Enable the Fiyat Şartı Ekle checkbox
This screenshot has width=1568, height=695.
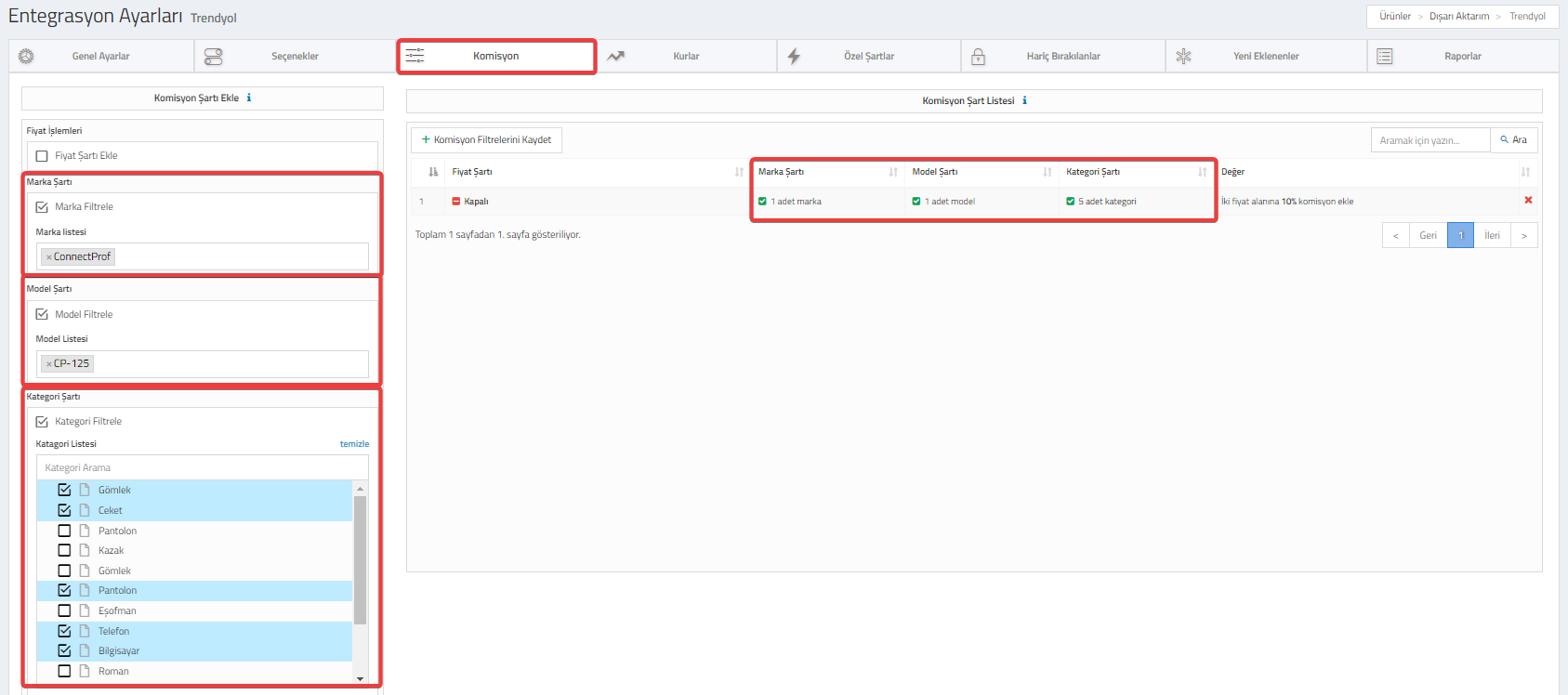click(x=42, y=156)
